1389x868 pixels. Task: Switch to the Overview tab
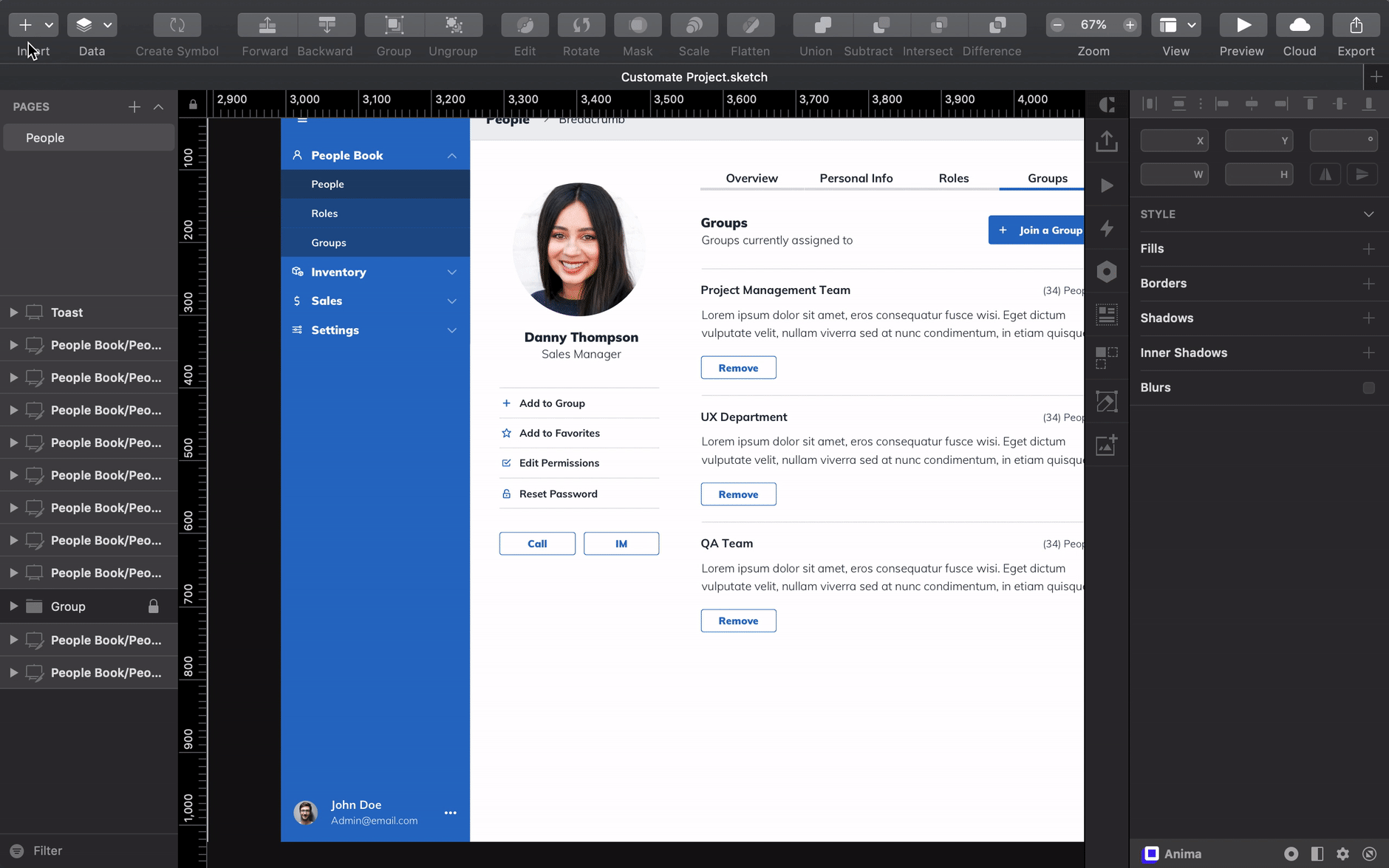click(x=751, y=178)
